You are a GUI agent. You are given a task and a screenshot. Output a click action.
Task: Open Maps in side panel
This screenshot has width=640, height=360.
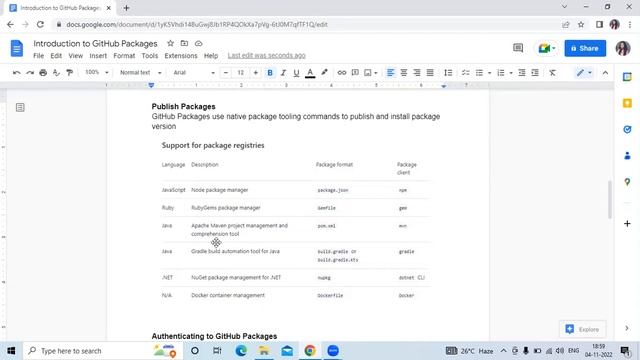(x=627, y=182)
